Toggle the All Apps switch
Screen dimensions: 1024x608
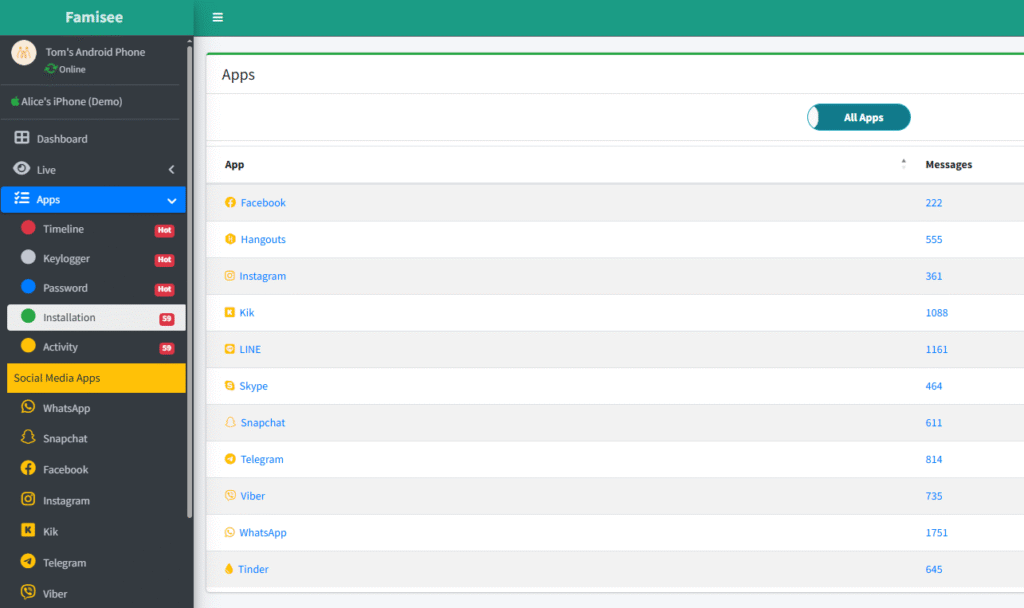[x=859, y=118]
